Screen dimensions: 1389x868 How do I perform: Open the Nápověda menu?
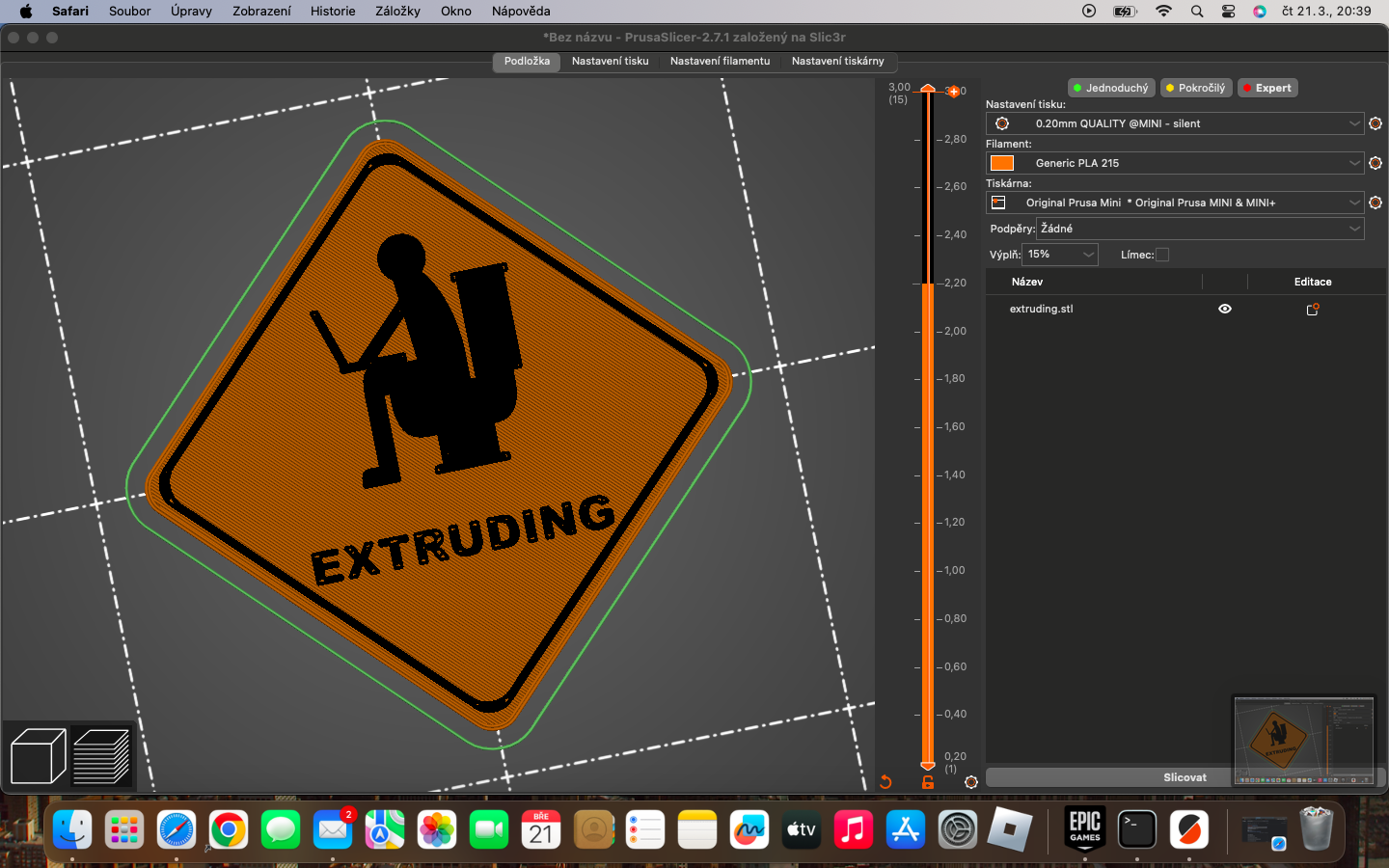click(x=521, y=12)
